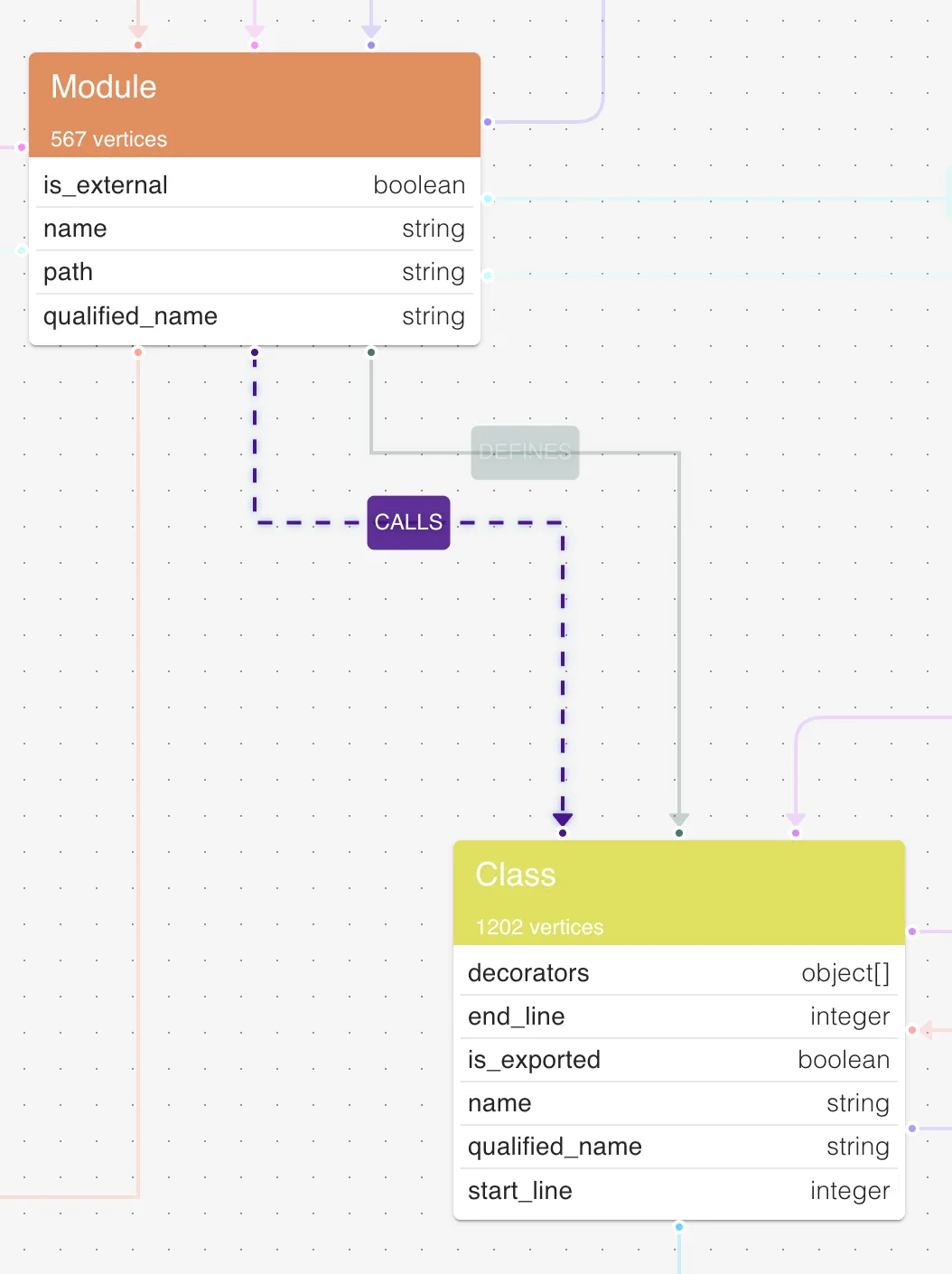Click the DEFINES connection handle under Module
952x1274 pixels.
371,352
